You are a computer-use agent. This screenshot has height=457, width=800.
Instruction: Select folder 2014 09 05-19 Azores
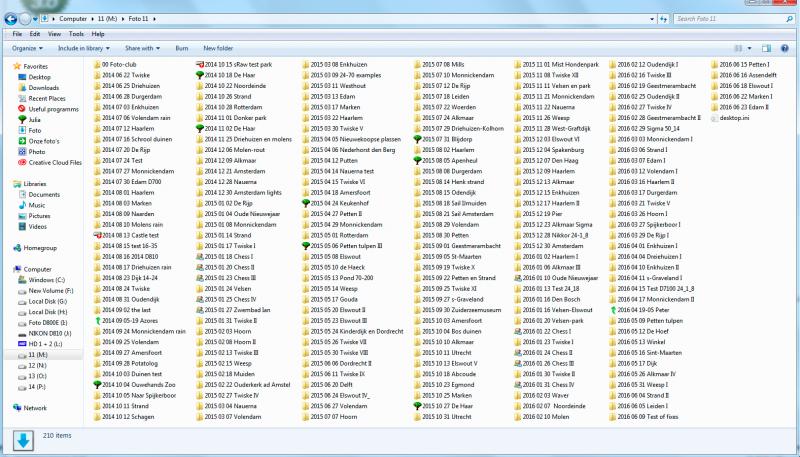click(x=126, y=321)
